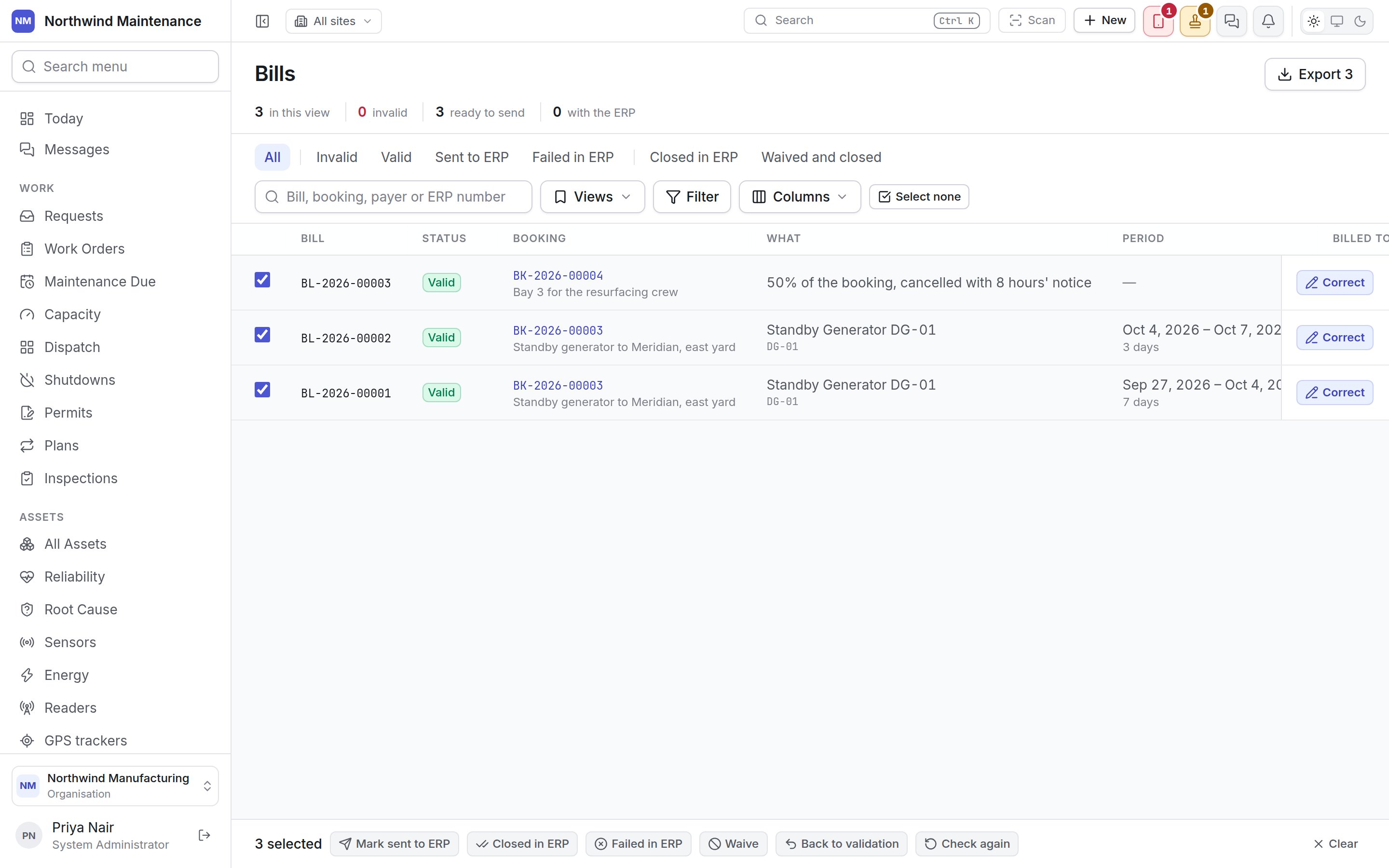This screenshot has width=1389, height=868.
Task: Click Mark sent to ERP
Action: 395,844
